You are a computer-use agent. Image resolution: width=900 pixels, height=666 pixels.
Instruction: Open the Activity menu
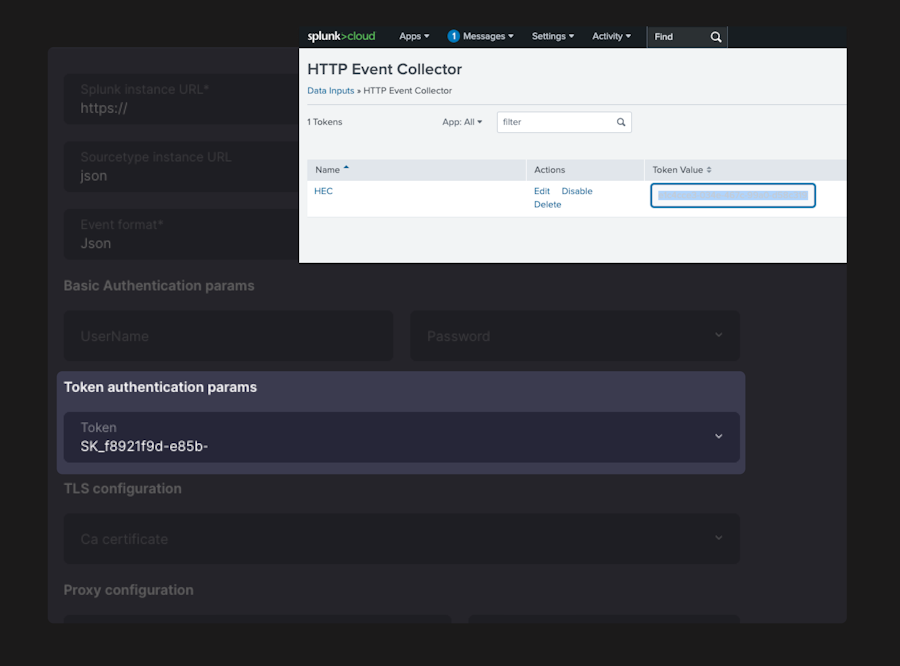pos(611,36)
